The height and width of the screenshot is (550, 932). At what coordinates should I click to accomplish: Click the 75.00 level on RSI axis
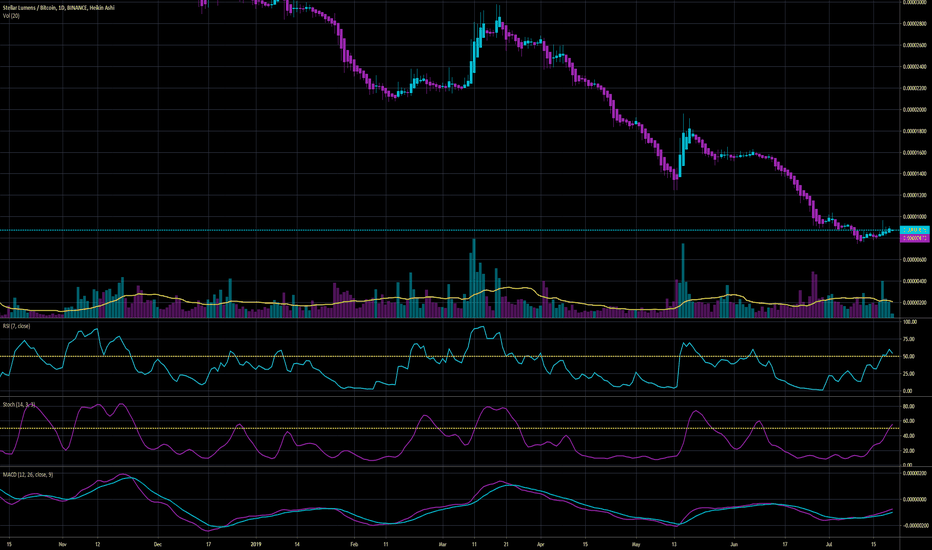[909, 339]
